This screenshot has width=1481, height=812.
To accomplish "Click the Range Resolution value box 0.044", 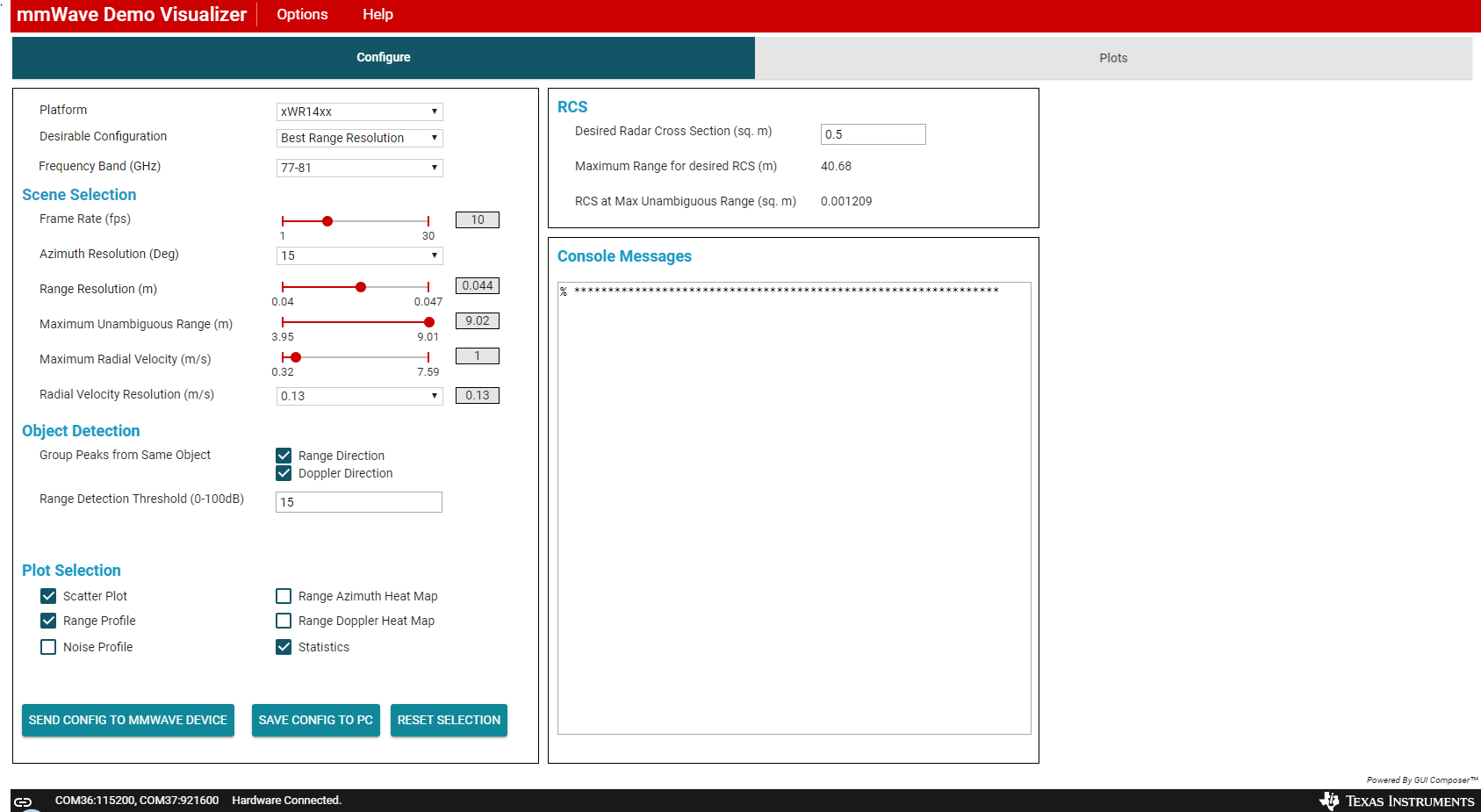I will pos(478,285).
